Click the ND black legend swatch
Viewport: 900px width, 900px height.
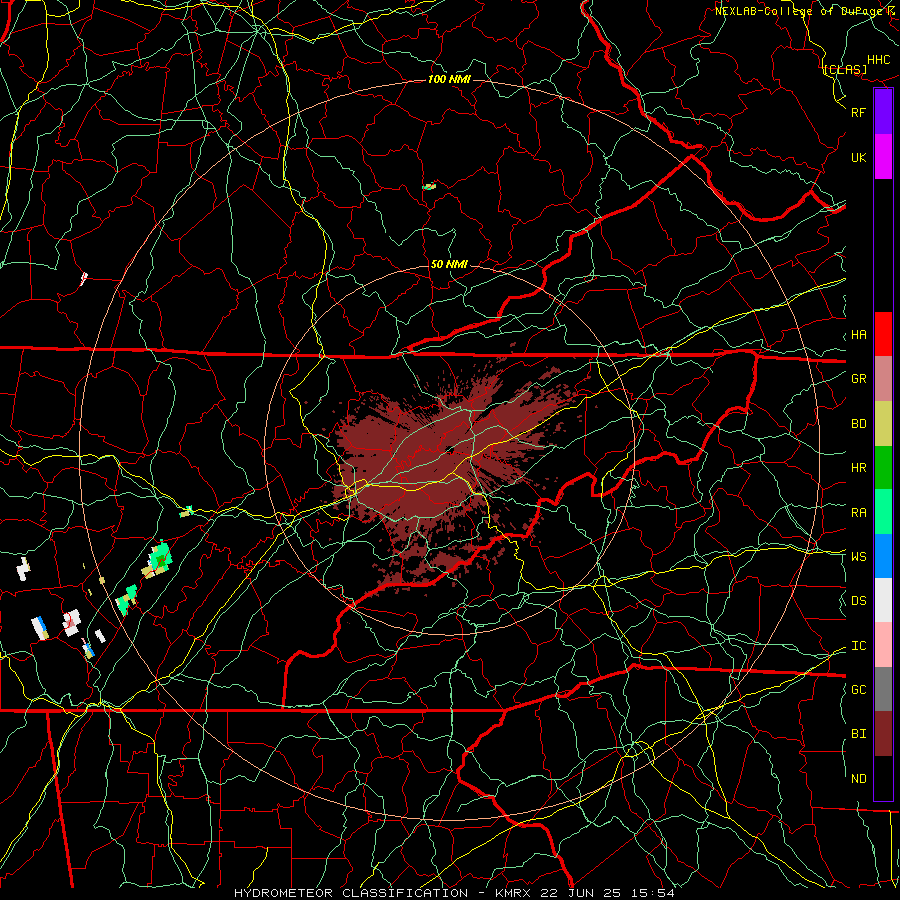(x=883, y=778)
